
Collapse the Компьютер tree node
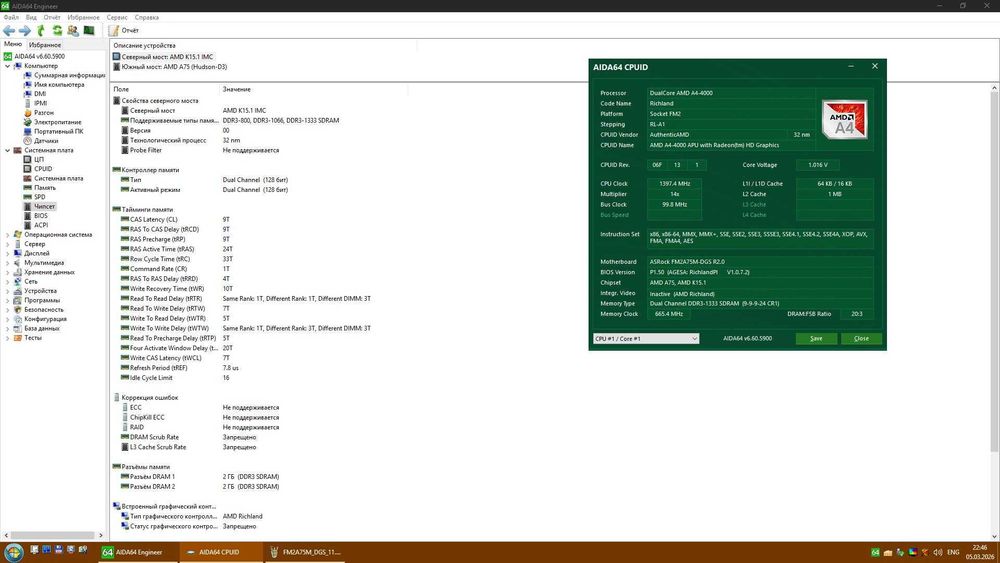tap(8, 66)
